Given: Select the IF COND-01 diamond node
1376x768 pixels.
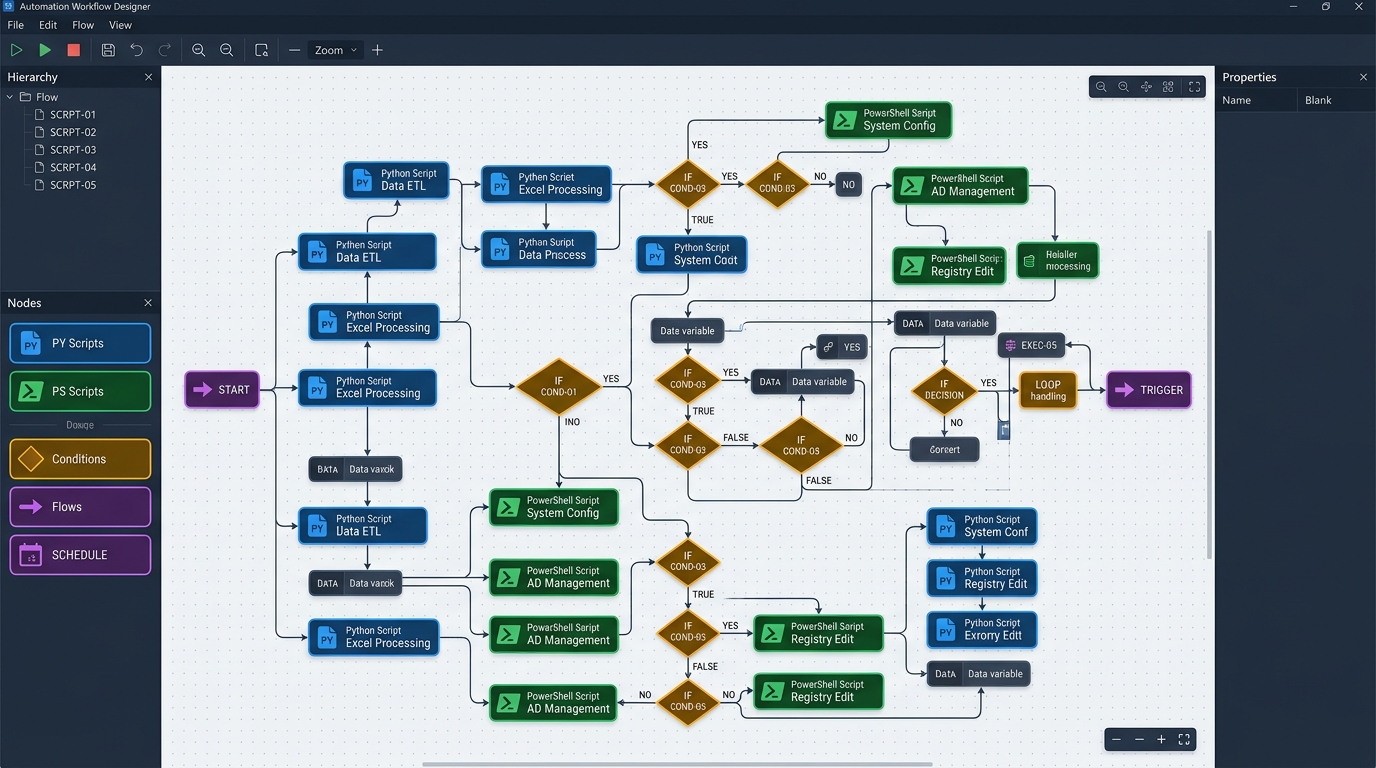Looking at the screenshot, I should point(559,387).
